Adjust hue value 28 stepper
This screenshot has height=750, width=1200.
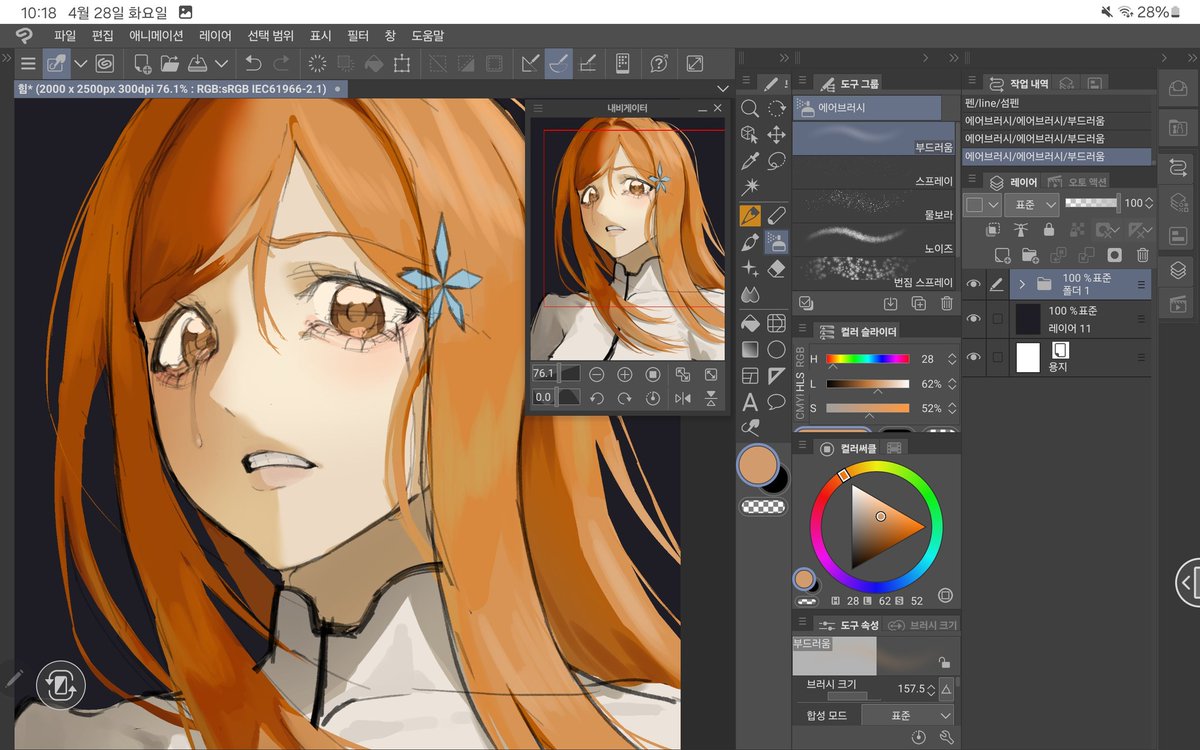[950, 358]
